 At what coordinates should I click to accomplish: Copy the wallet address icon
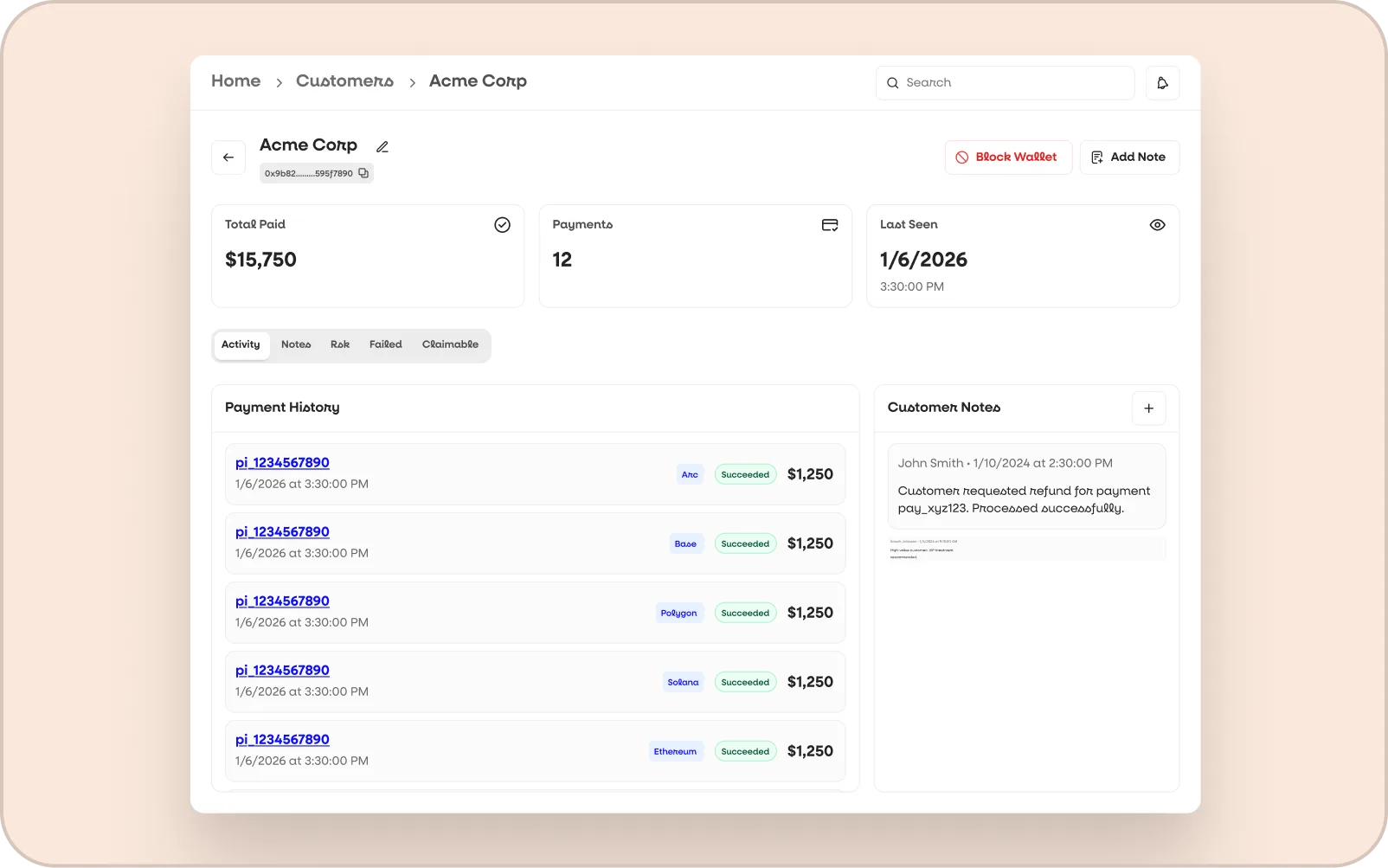(363, 173)
